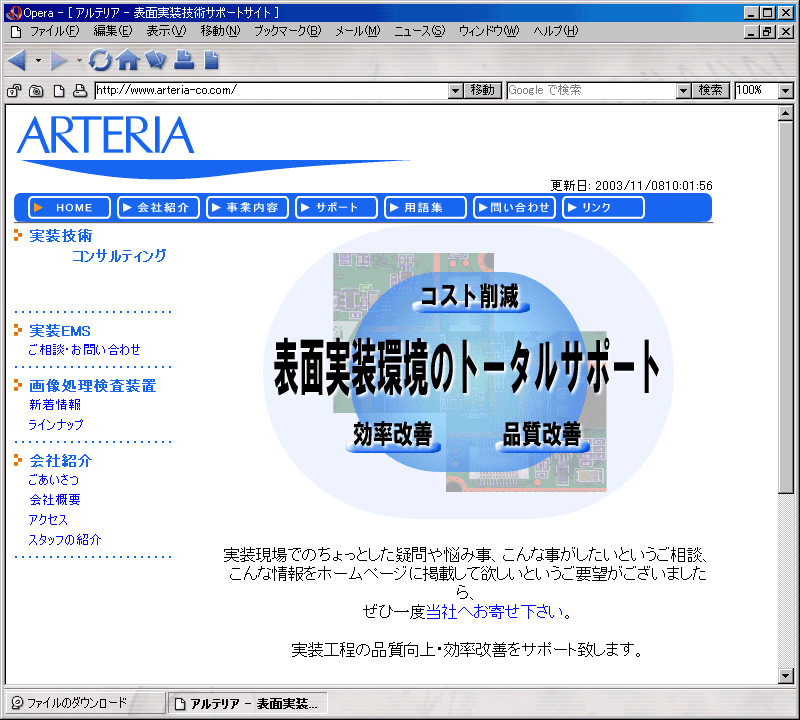Screen dimensions: 800x720
Task: Click the Google search field
Action: [591, 91]
